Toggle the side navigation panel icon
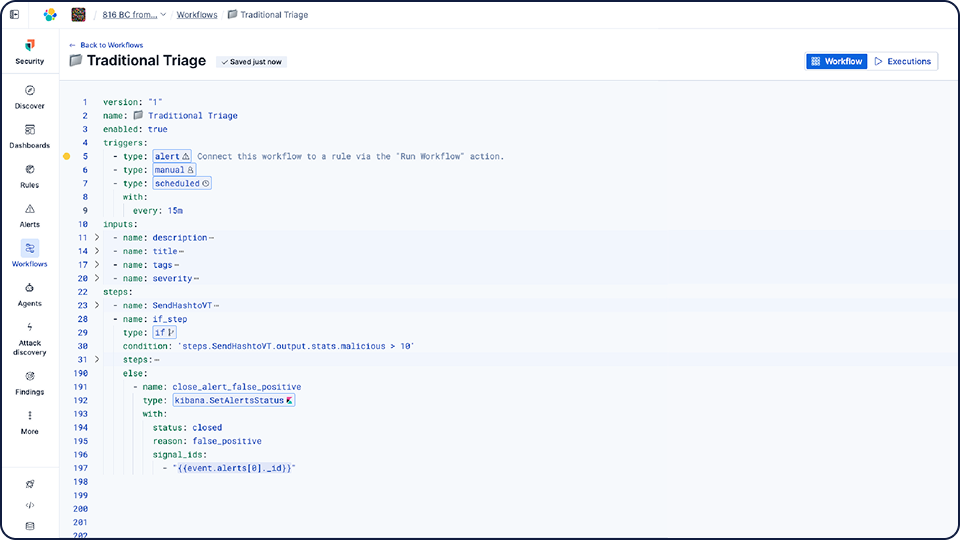The image size is (960, 540). tap(15, 15)
